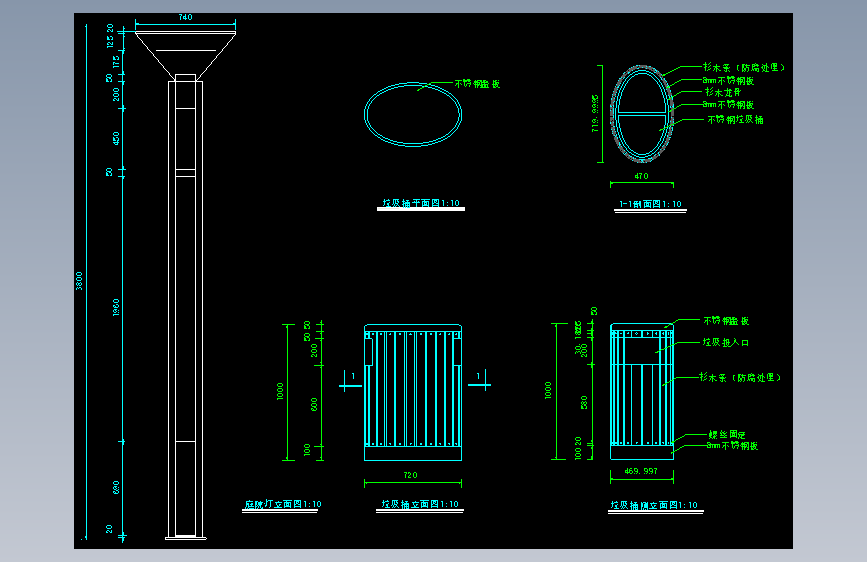Select the title text 垃圾桶立面图1:10
Screen dimensions: 867x562
(420, 504)
